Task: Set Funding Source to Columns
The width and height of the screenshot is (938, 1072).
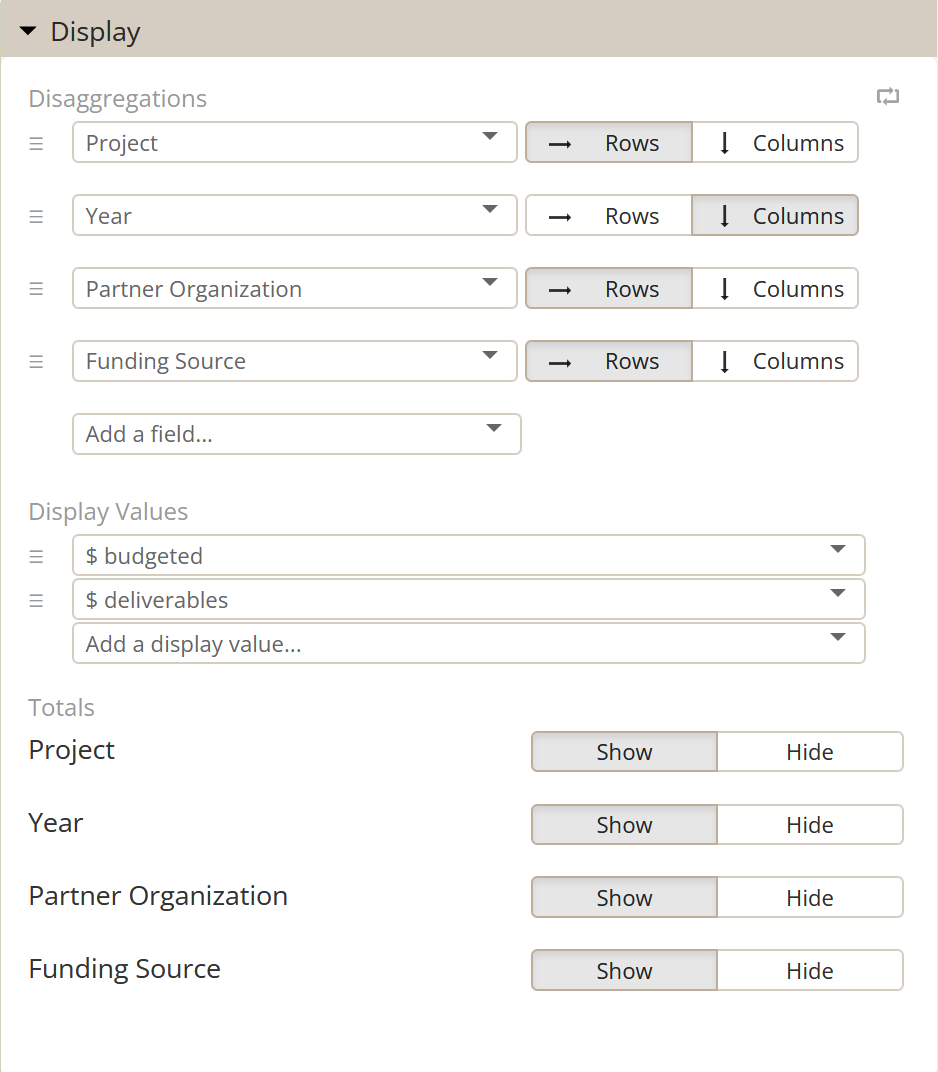Action: pyautogui.click(x=775, y=361)
